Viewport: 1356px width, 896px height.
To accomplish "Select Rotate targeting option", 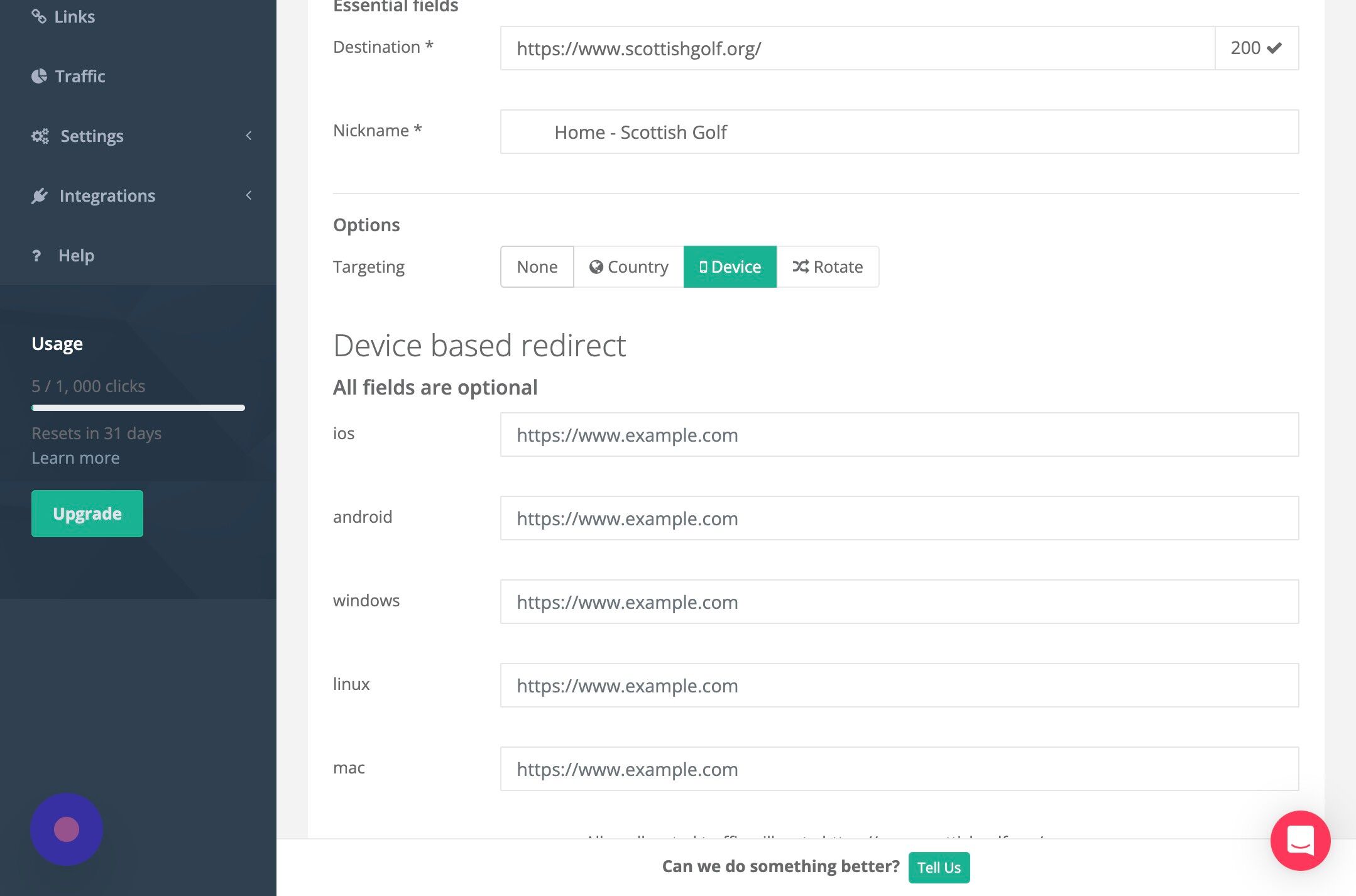I will click(x=828, y=266).
